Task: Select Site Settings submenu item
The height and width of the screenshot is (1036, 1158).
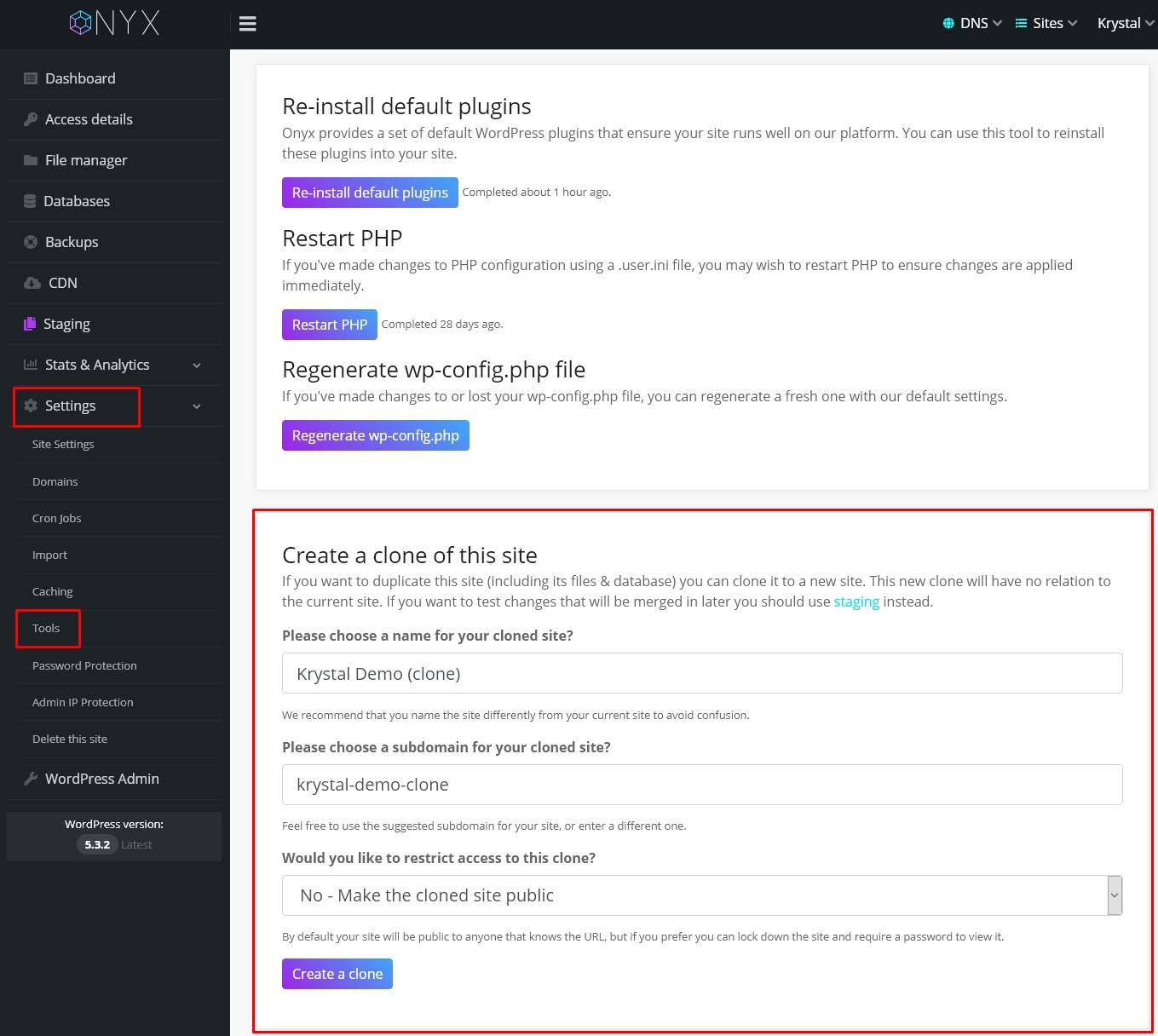Action: (x=63, y=444)
